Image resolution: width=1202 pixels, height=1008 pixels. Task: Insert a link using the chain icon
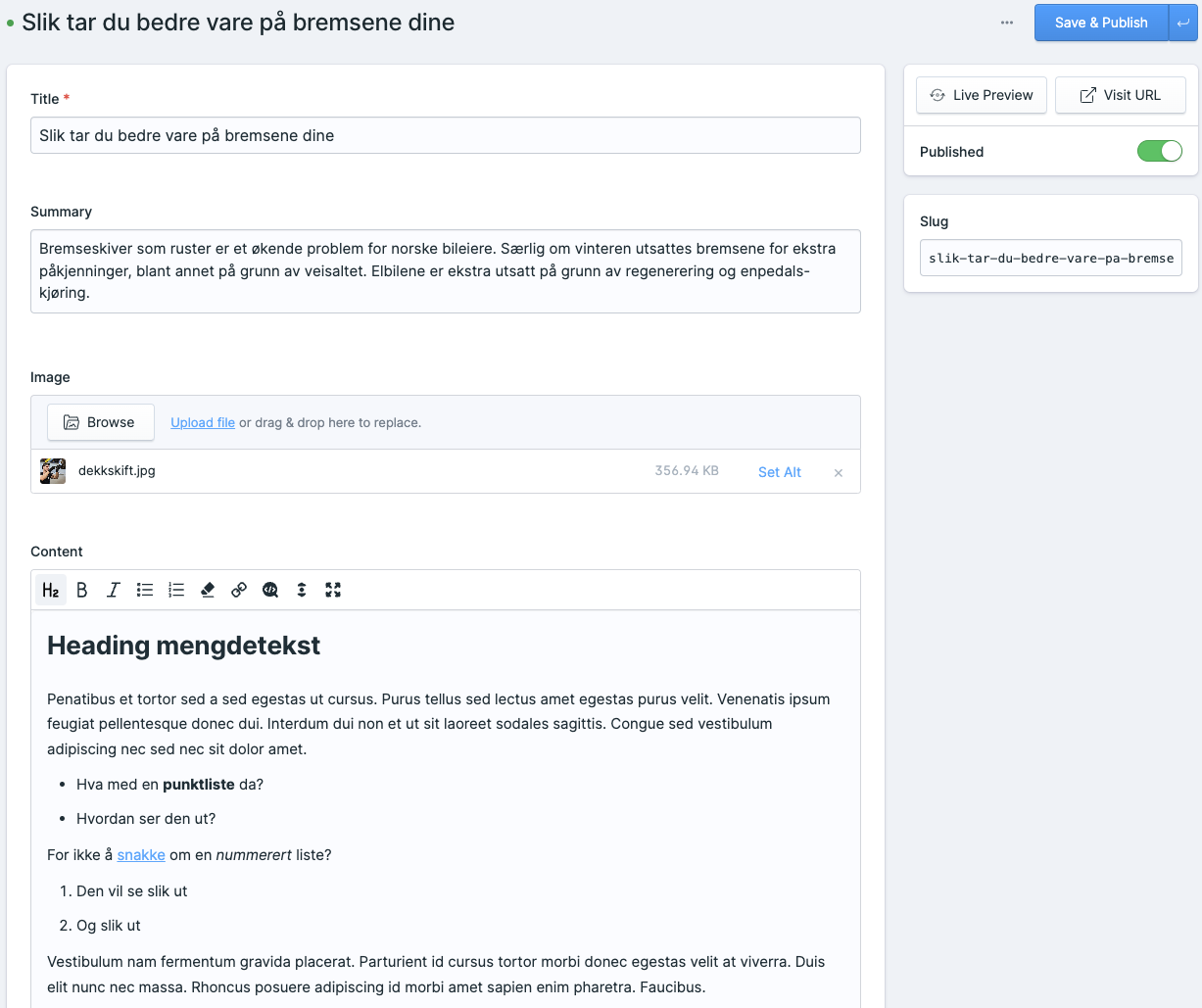click(x=239, y=590)
